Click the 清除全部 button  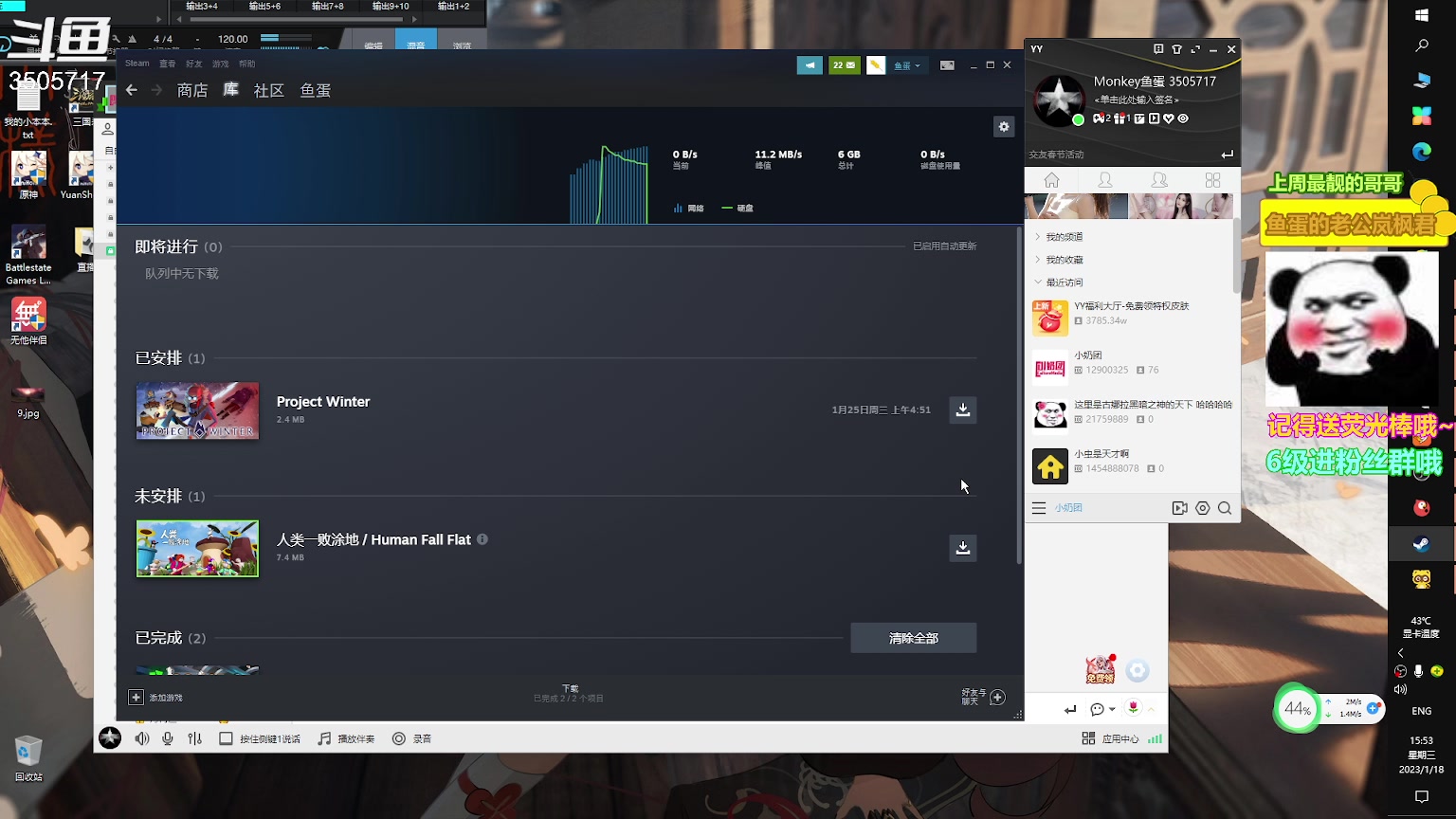tap(914, 638)
